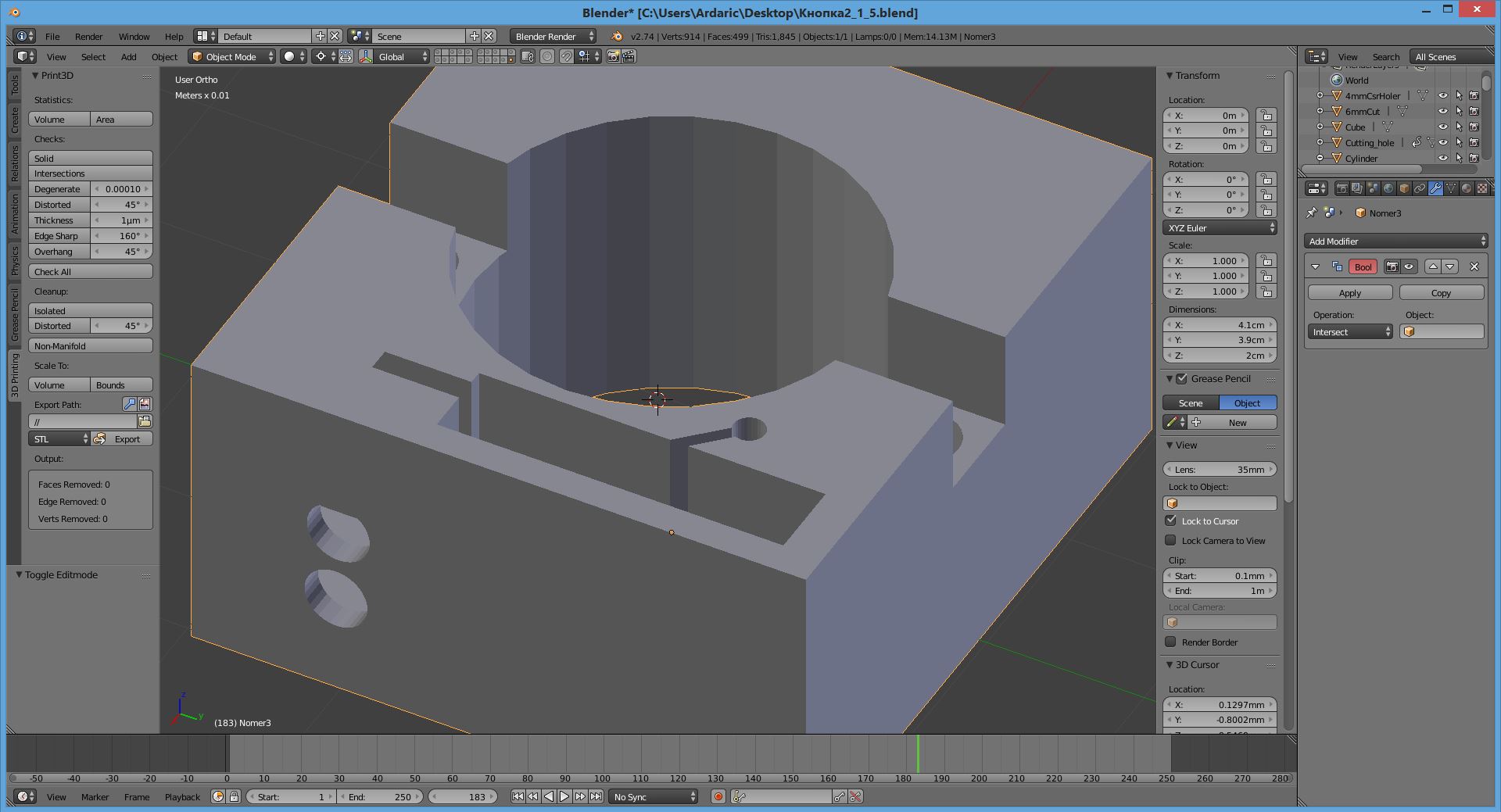Toggle manipulate center points option
This screenshot has height=812, width=1501.
click(x=346, y=56)
